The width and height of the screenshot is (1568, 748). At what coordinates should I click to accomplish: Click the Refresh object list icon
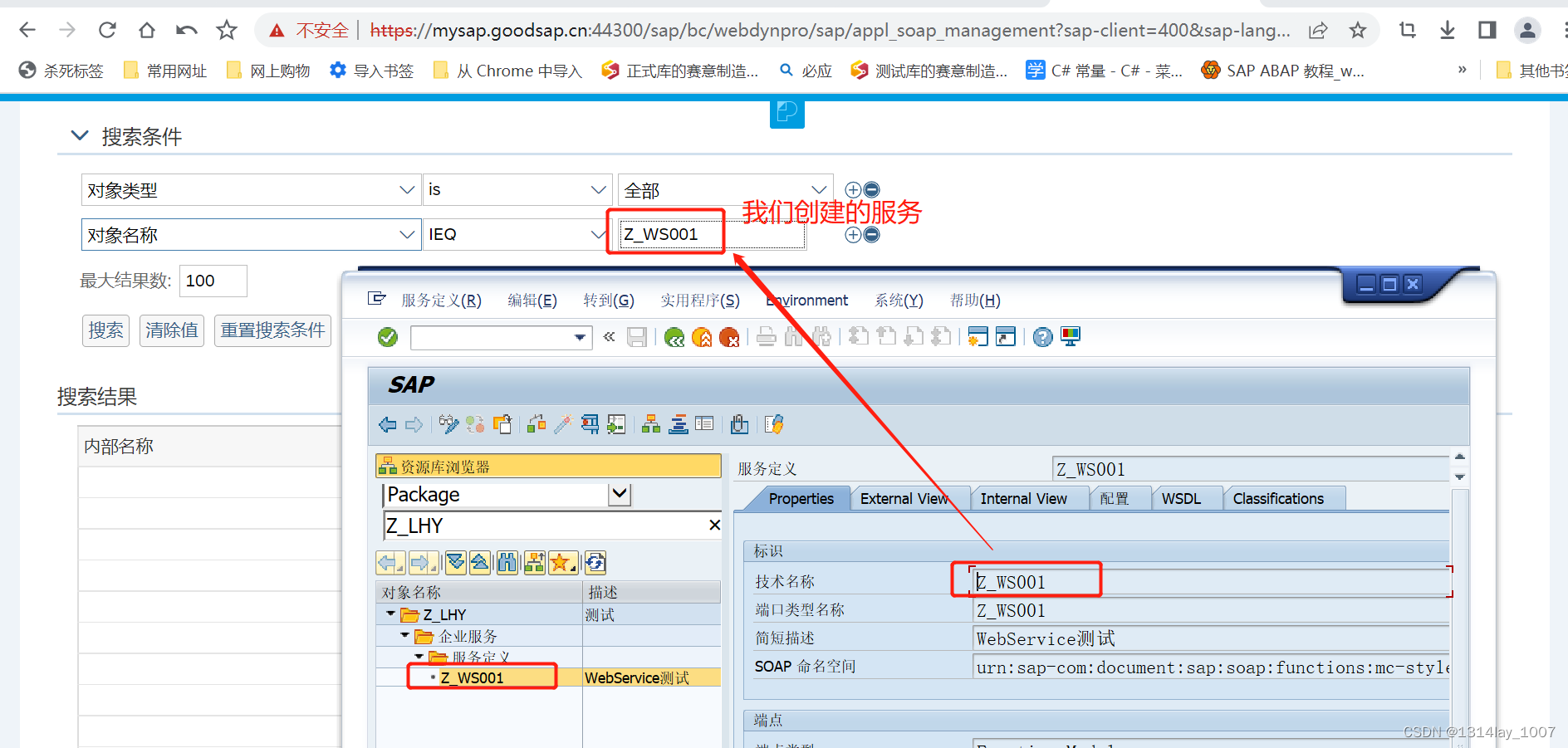(x=595, y=563)
